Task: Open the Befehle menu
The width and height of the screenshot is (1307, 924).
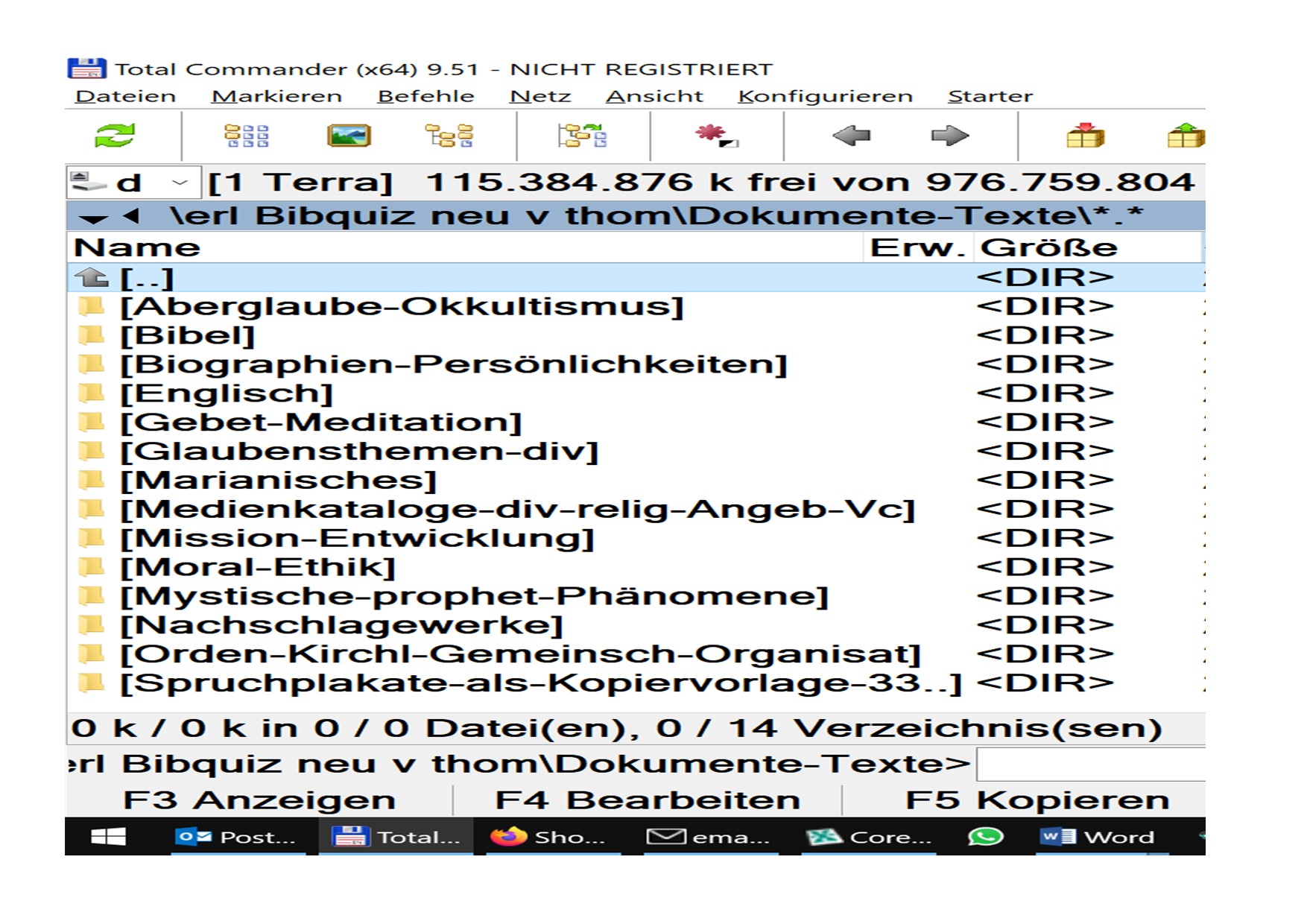Action: (x=425, y=96)
